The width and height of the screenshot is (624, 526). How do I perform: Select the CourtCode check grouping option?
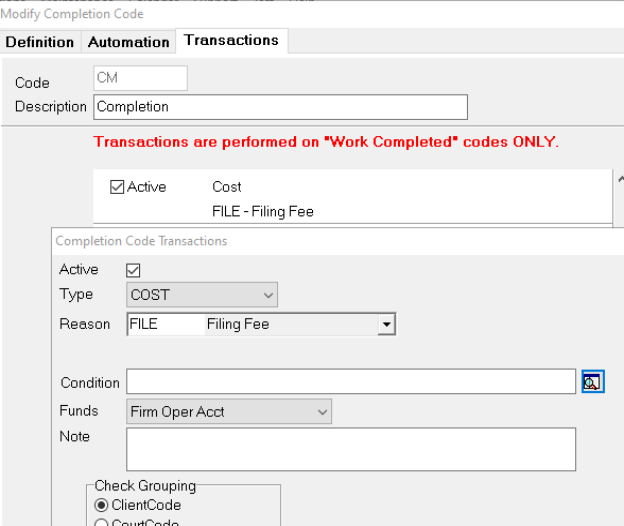click(x=101, y=523)
